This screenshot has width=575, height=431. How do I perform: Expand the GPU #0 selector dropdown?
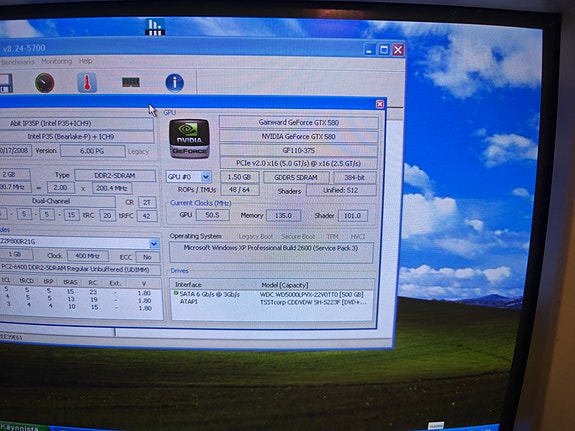point(206,177)
